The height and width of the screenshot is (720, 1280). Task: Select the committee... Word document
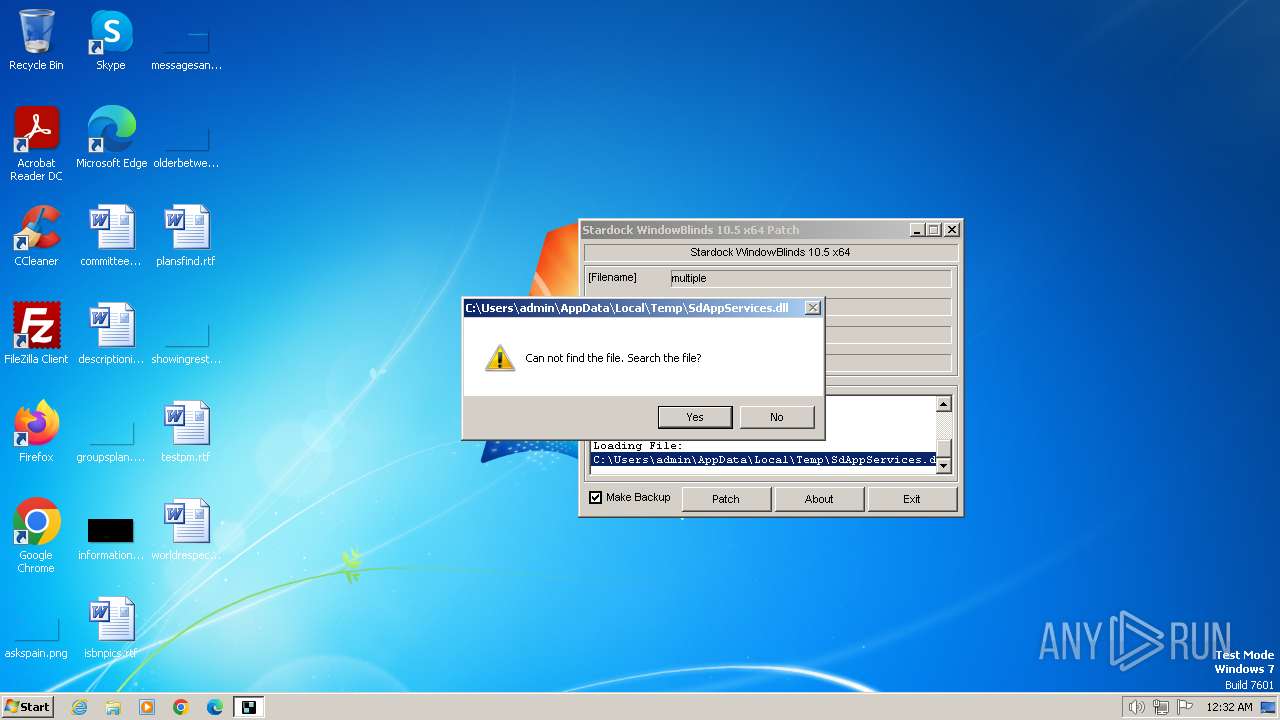pos(111,236)
